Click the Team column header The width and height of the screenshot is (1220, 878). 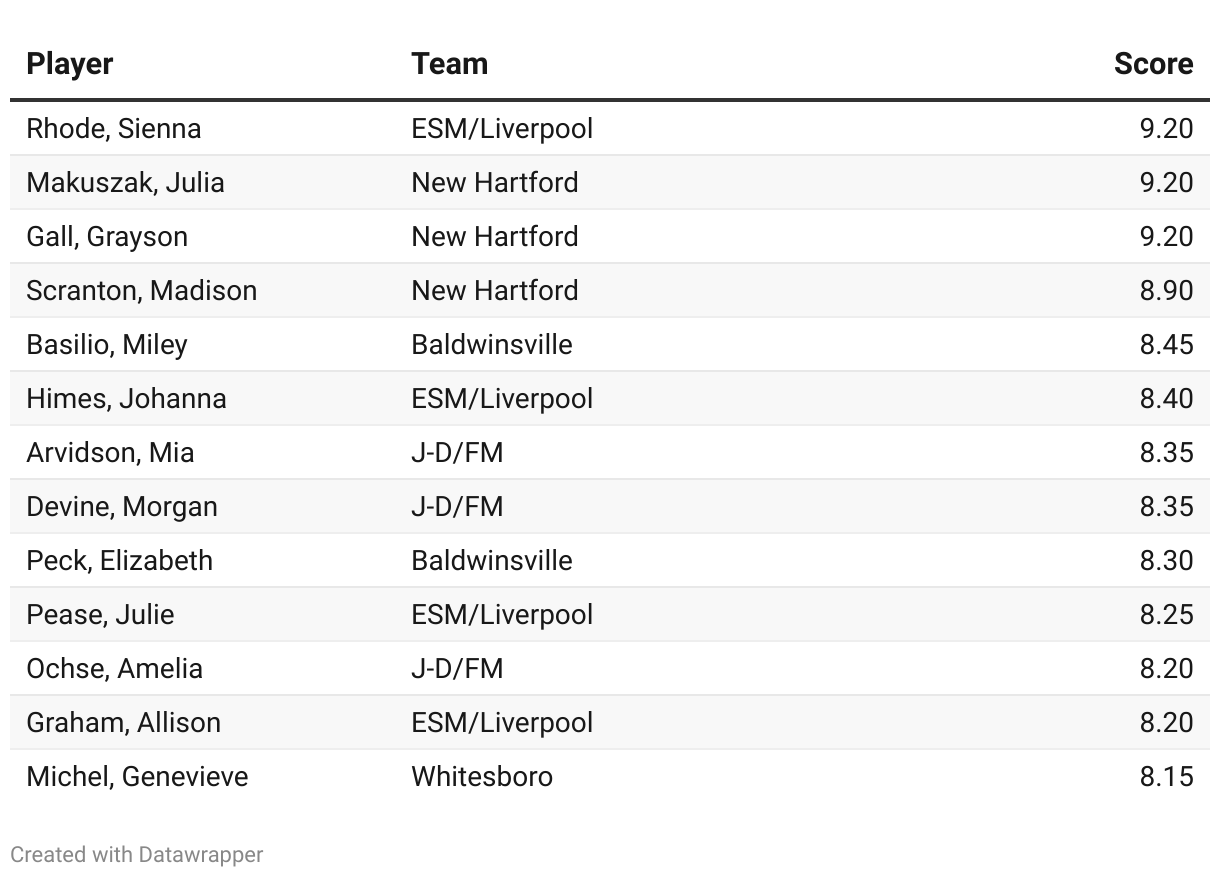tap(449, 64)
